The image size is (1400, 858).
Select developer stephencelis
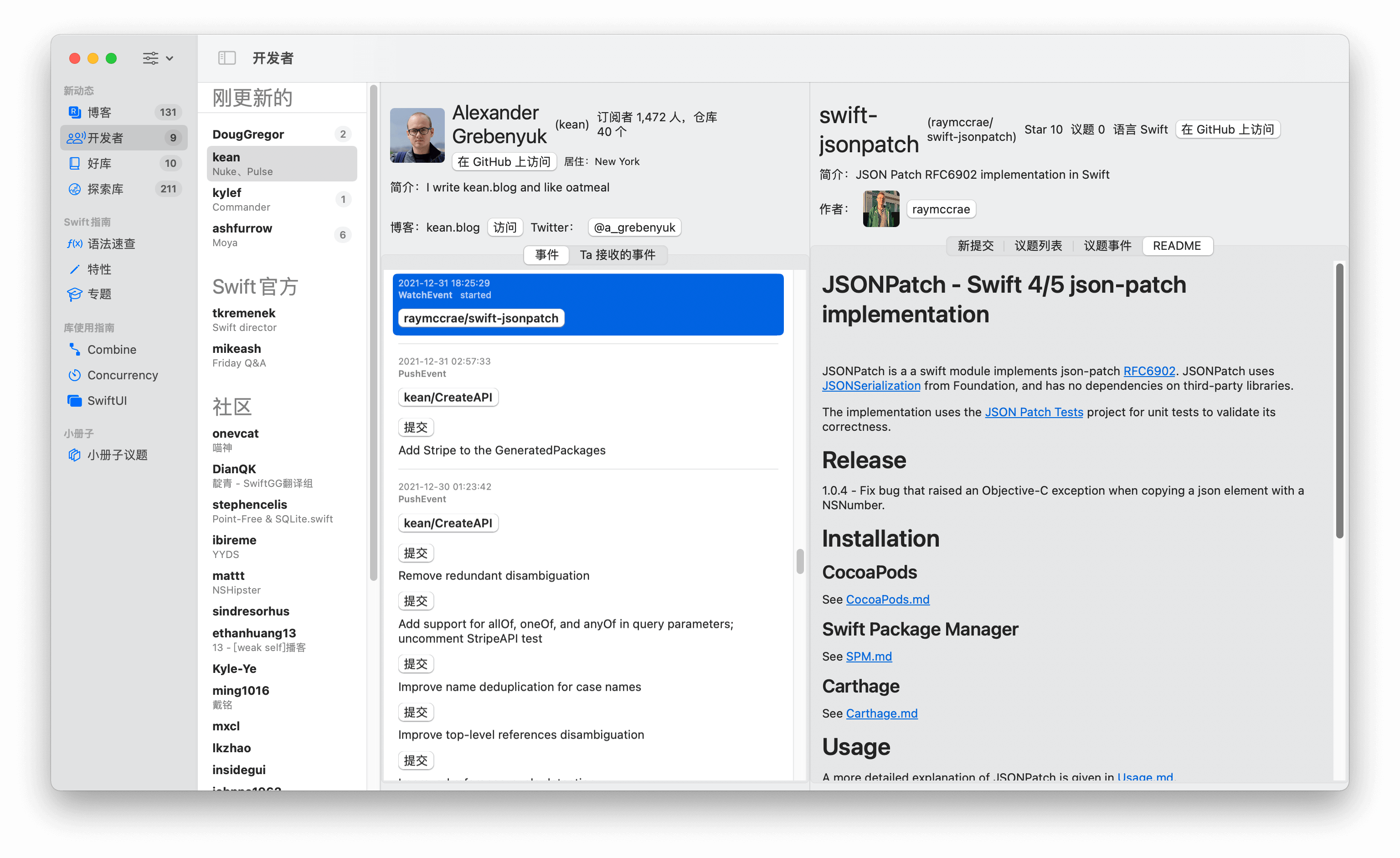click(282, 511)
